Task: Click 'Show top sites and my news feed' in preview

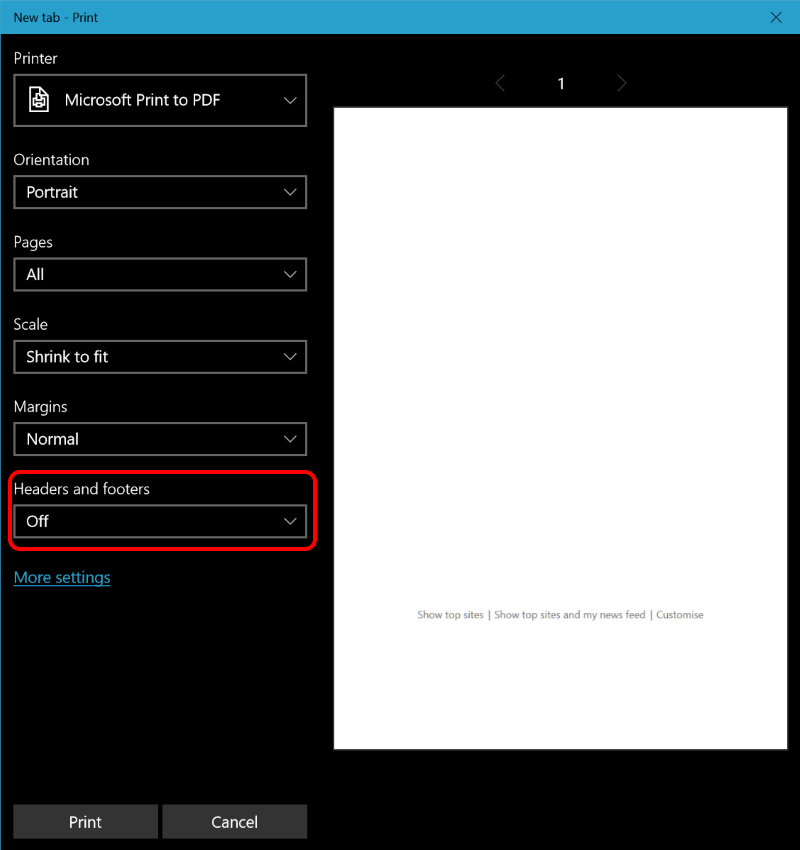Action: tap(570, 615)
